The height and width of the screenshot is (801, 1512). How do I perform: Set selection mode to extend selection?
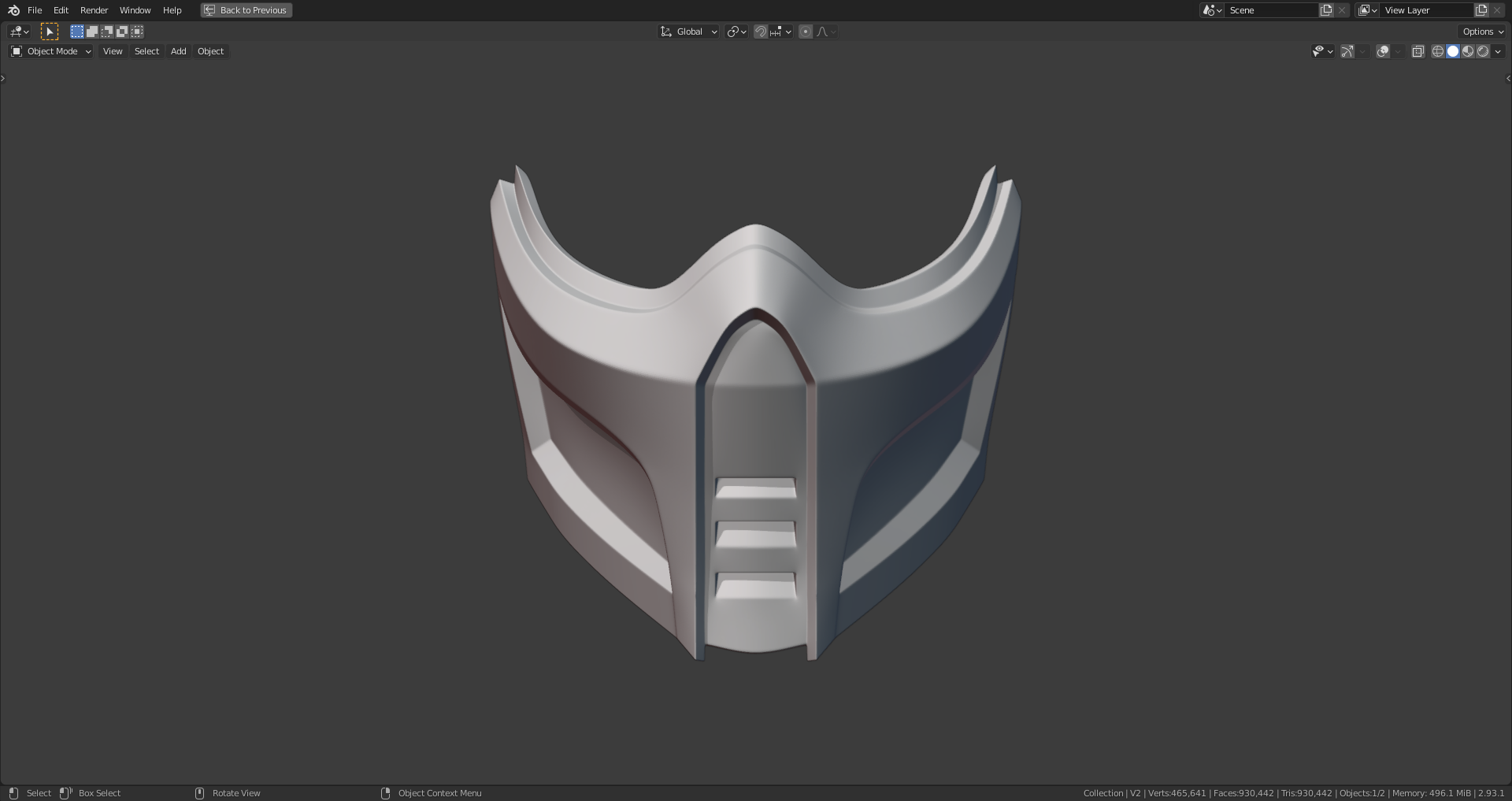pyautogui.click(x=92, y=32)
